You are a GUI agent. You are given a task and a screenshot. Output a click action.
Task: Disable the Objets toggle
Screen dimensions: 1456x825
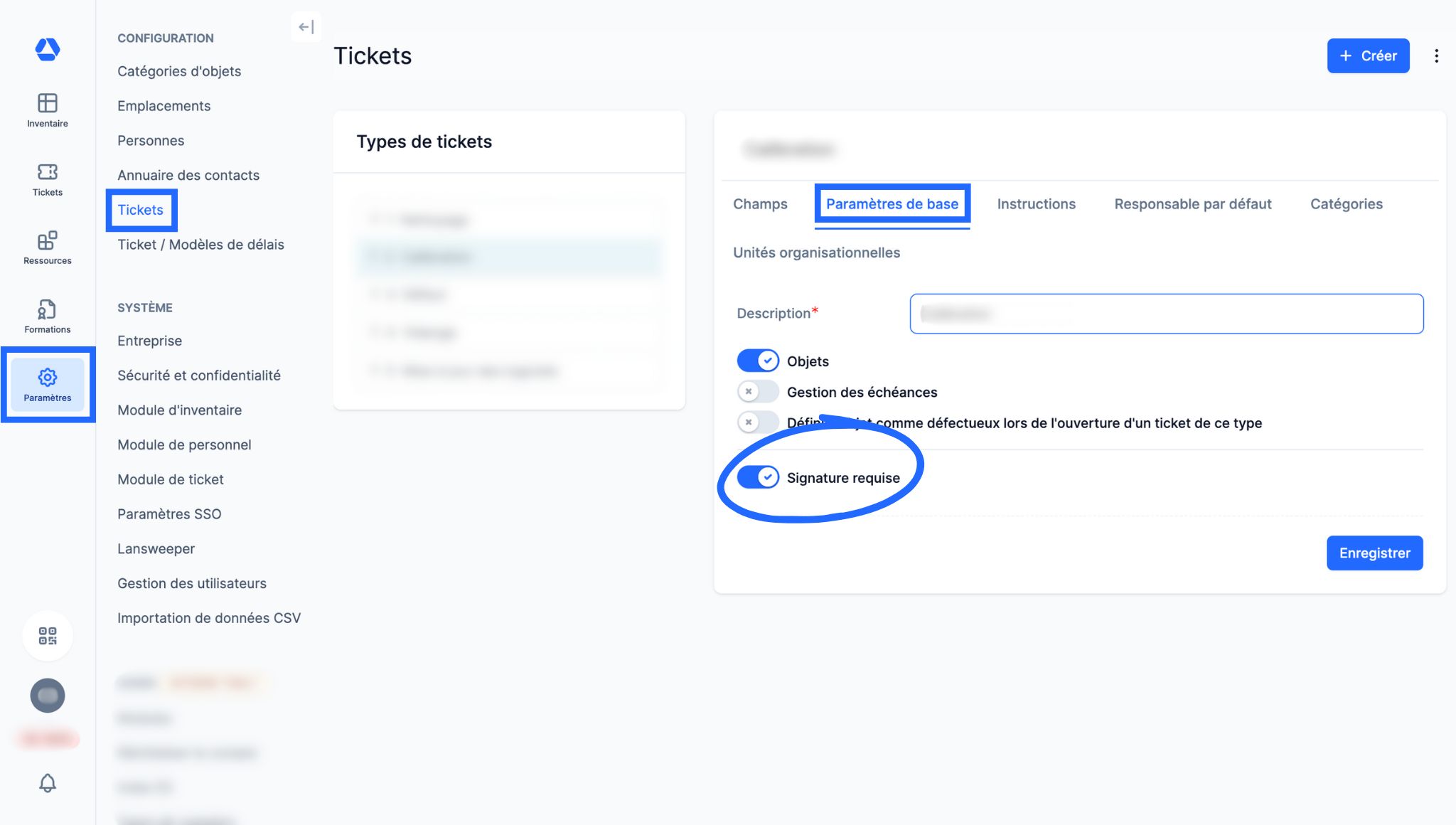point(758,361)
